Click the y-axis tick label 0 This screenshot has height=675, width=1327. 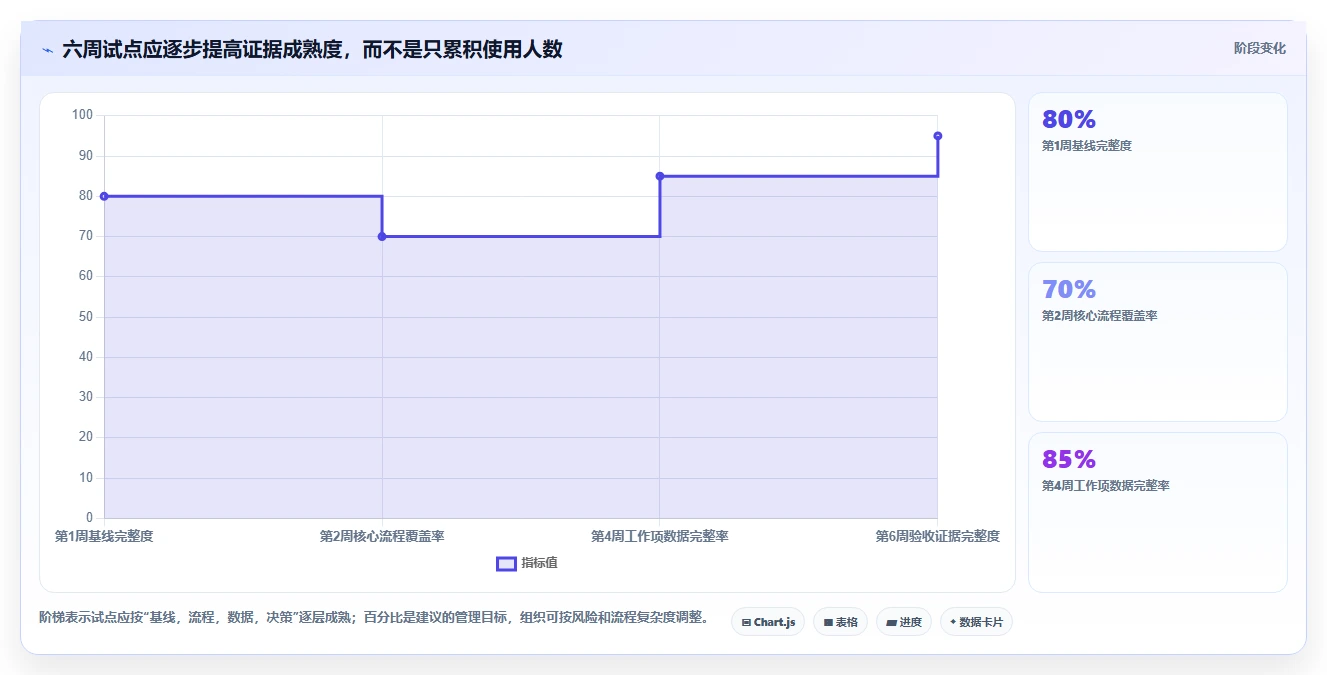89,518
